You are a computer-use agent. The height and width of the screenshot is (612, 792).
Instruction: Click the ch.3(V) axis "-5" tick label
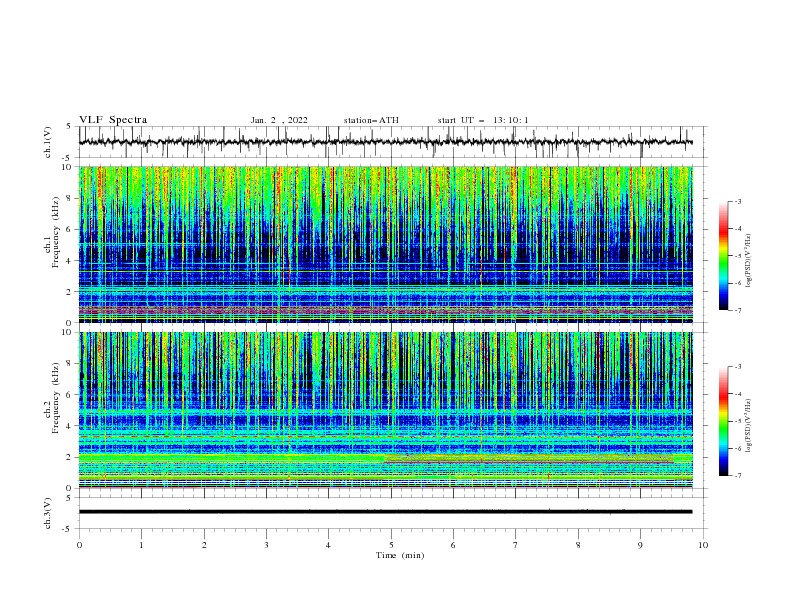coord(68,529)
